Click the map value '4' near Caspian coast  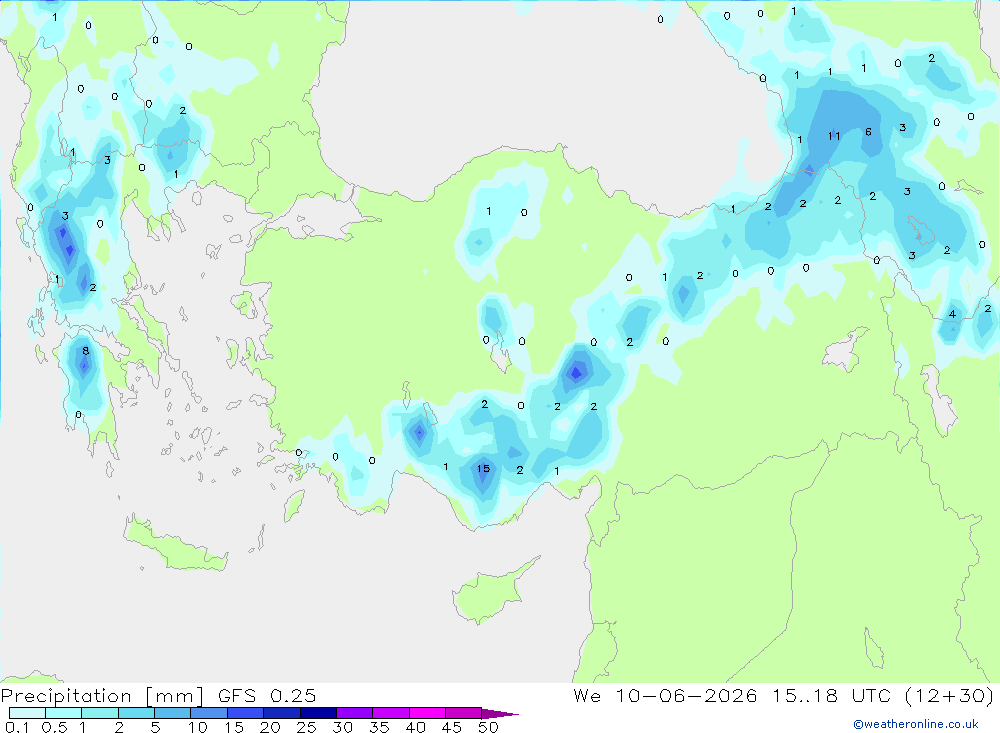pos(952,314)
